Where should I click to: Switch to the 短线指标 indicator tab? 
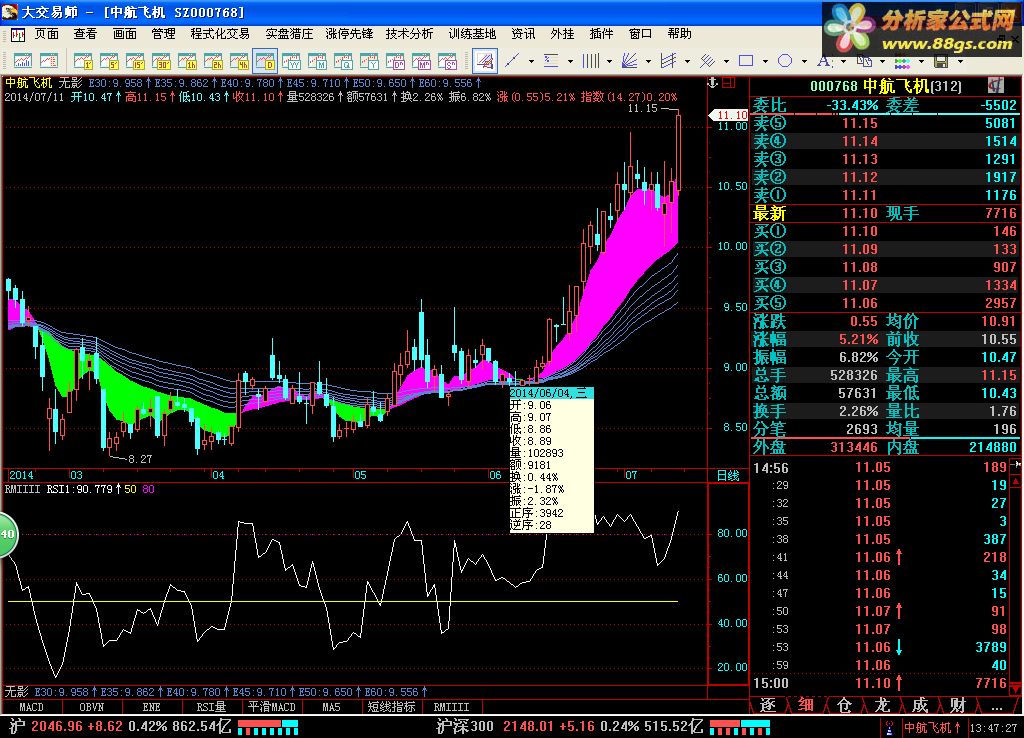[x=391, y=707]
